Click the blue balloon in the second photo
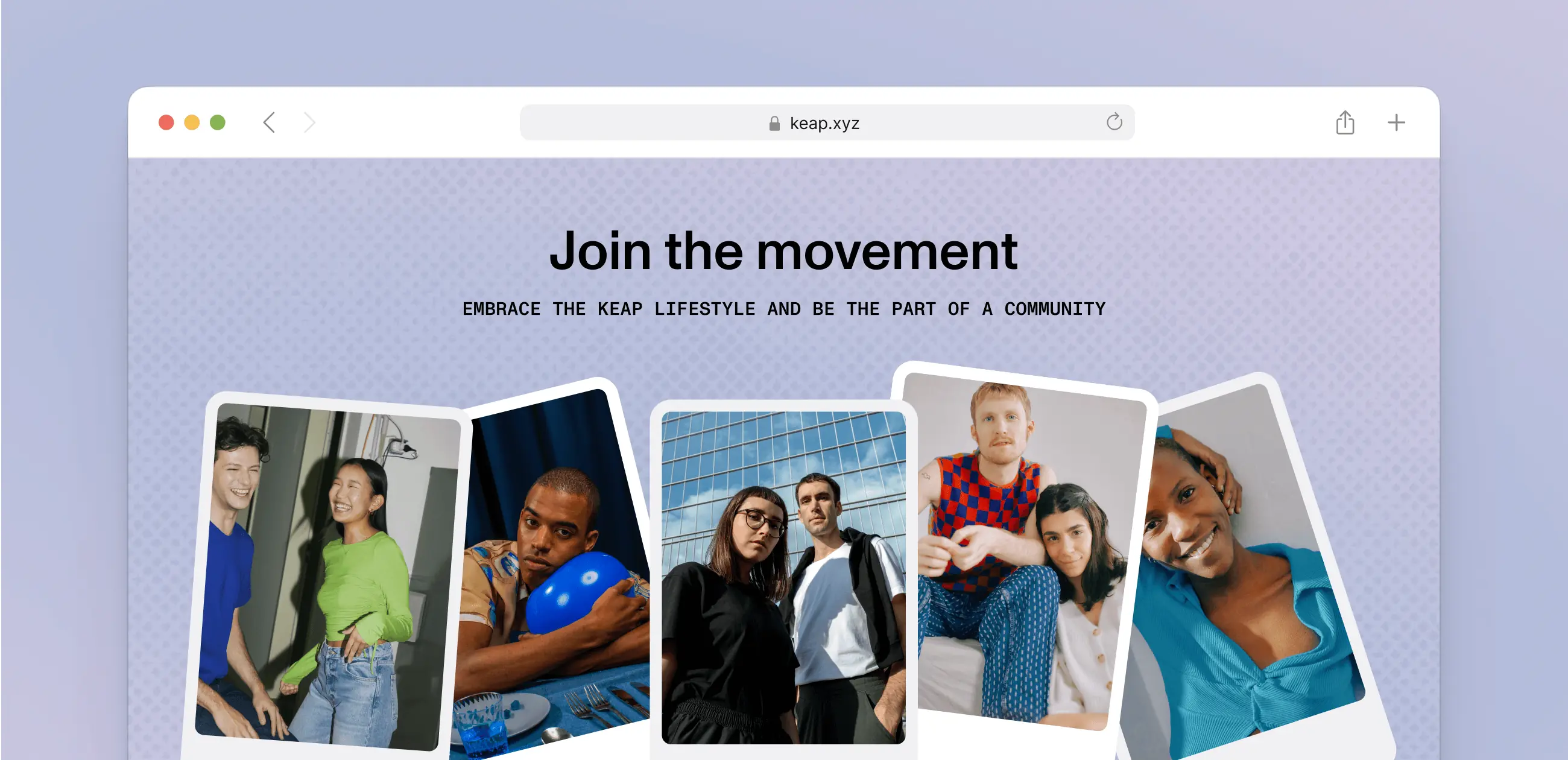Image resolution: width=1568 pixels, height=760 pixels. coord(578,592)
